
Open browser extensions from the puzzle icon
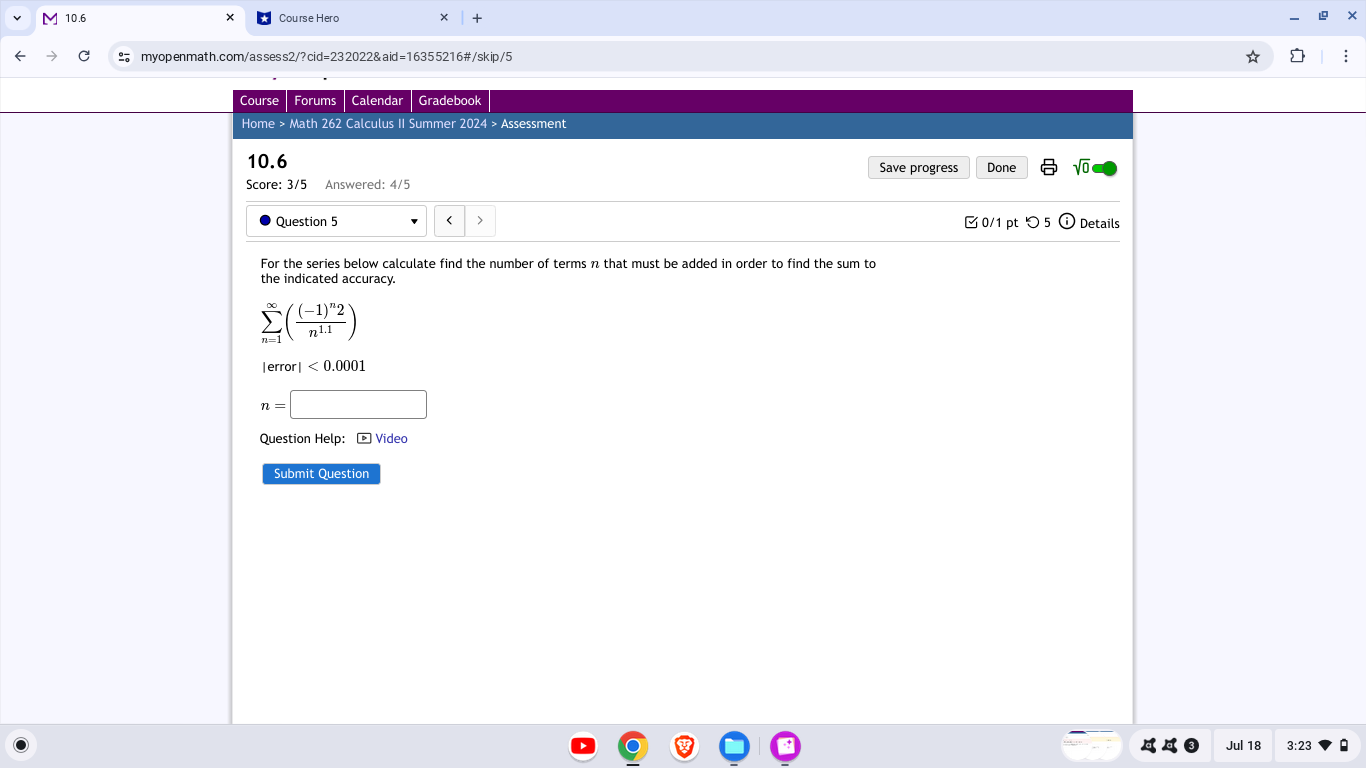click(1297, 57)
